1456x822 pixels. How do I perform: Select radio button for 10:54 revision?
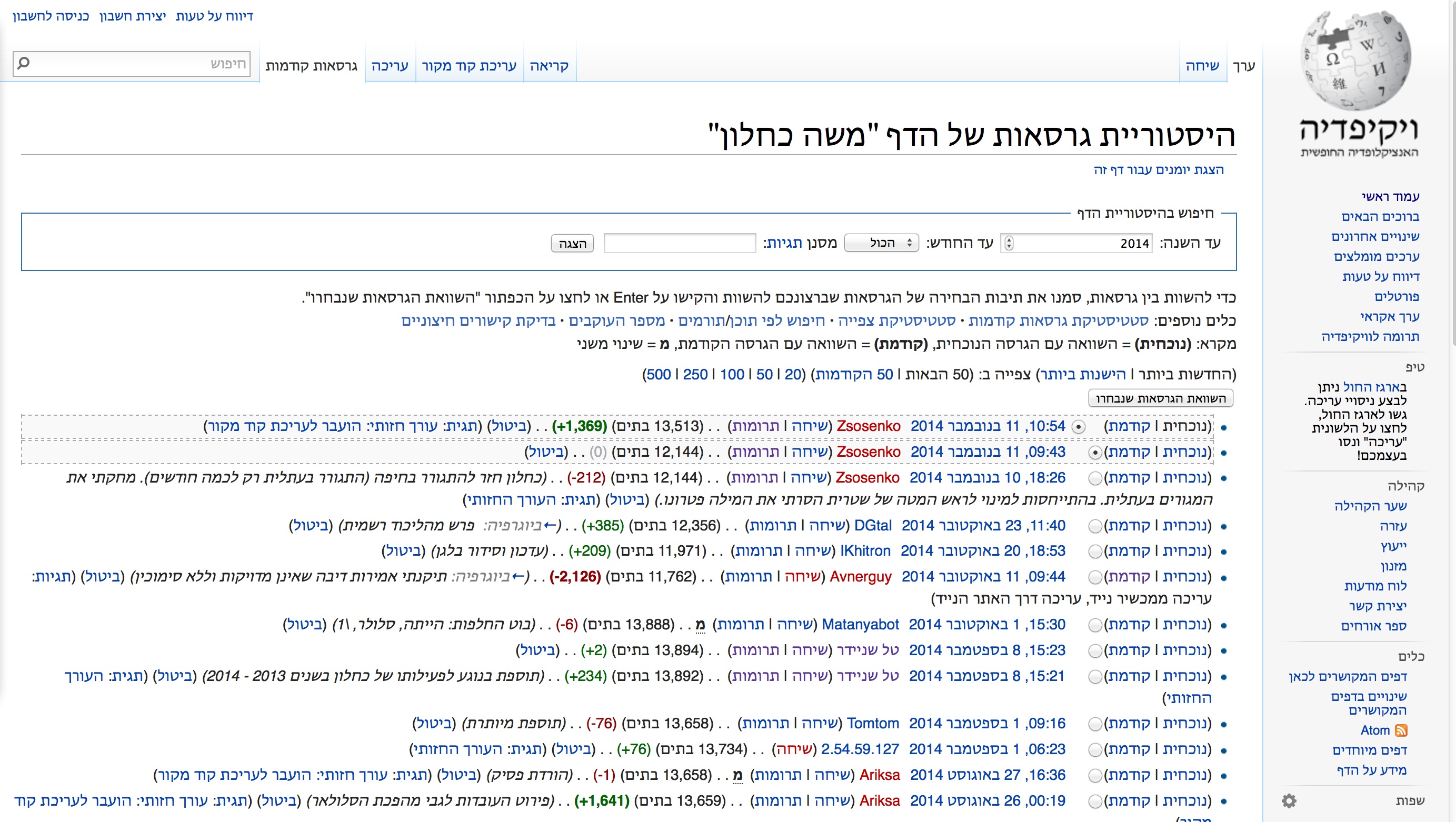tap(1079, 427)
